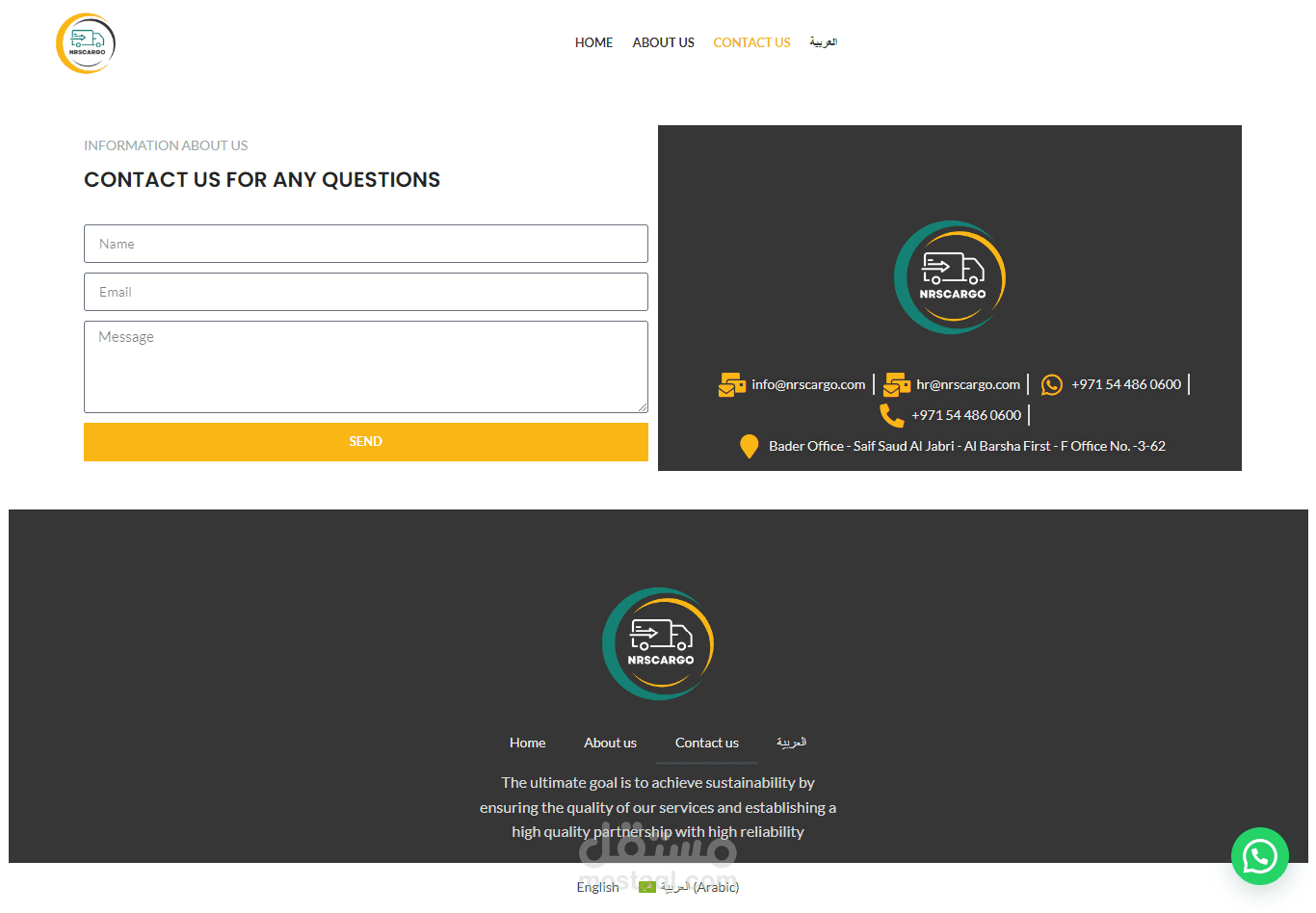Click the footer Contact us link
1316x913 pixels.
(x=707, y=743)
